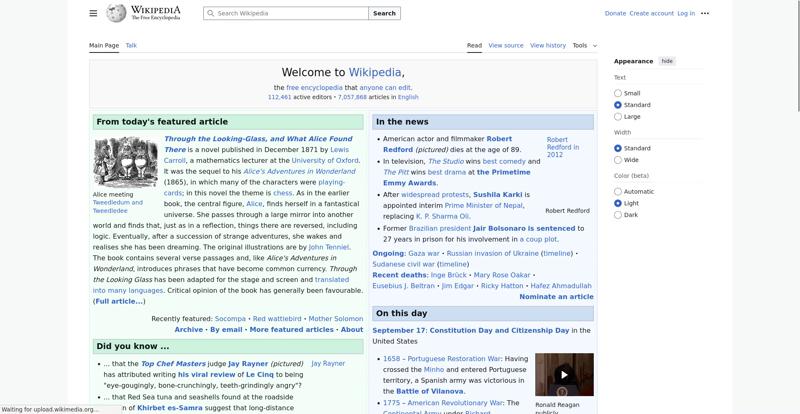Click the Search button
Image resolution: width=800 pixels, height=414 pixels.
click(x=384, y=13)
